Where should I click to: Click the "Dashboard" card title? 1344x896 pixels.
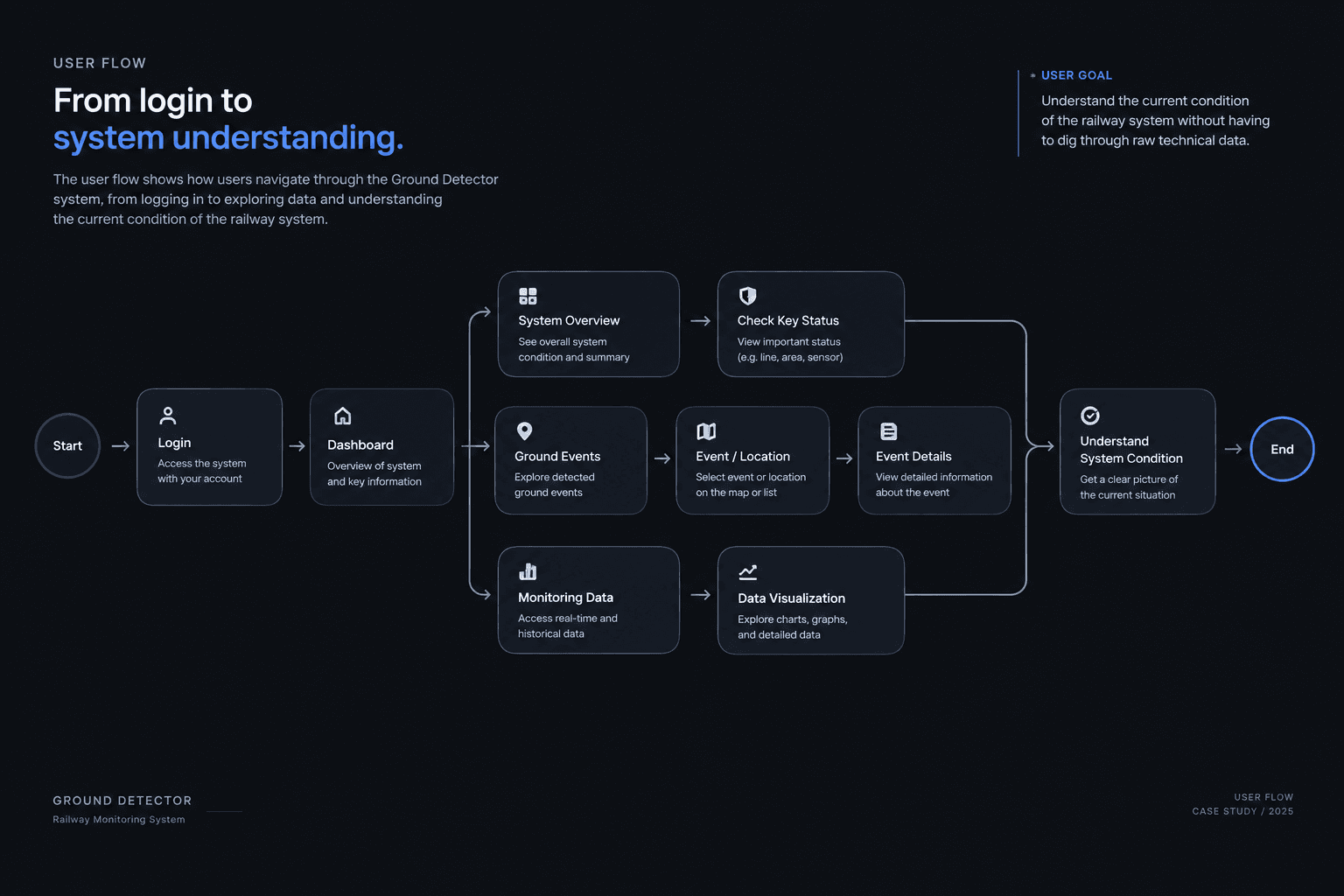coord(360,444)
